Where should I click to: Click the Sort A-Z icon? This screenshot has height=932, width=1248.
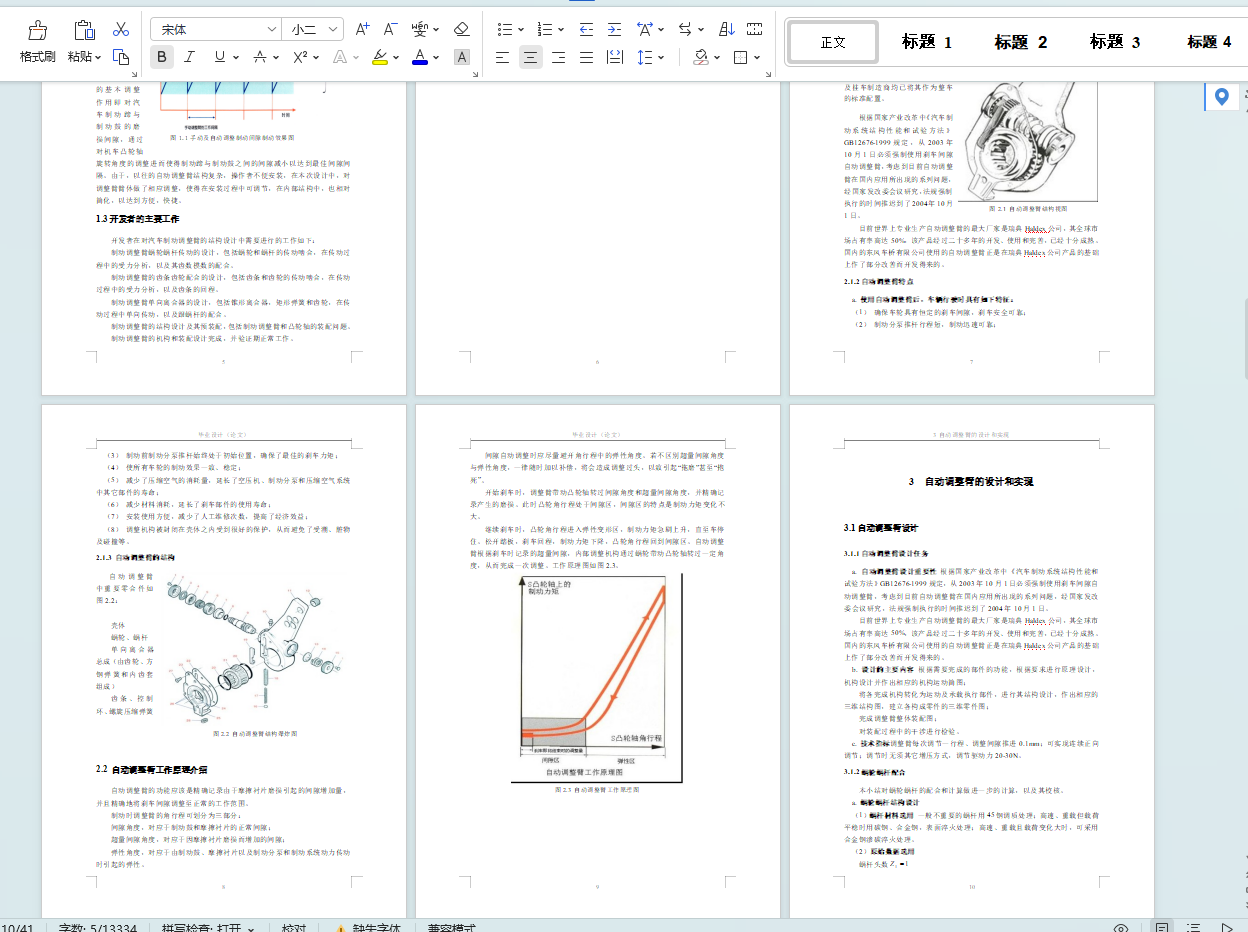pyautogui.click(x=727, y=30)
